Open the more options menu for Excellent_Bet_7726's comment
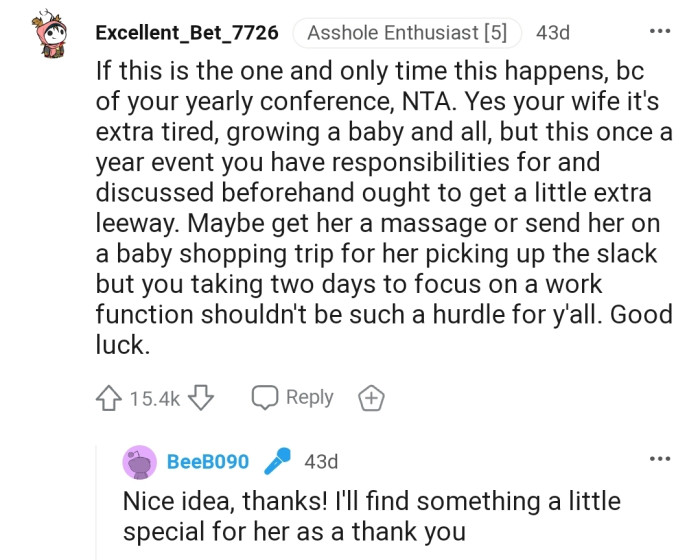Screen dimensions: 700x560 click(x=660, y=31)
